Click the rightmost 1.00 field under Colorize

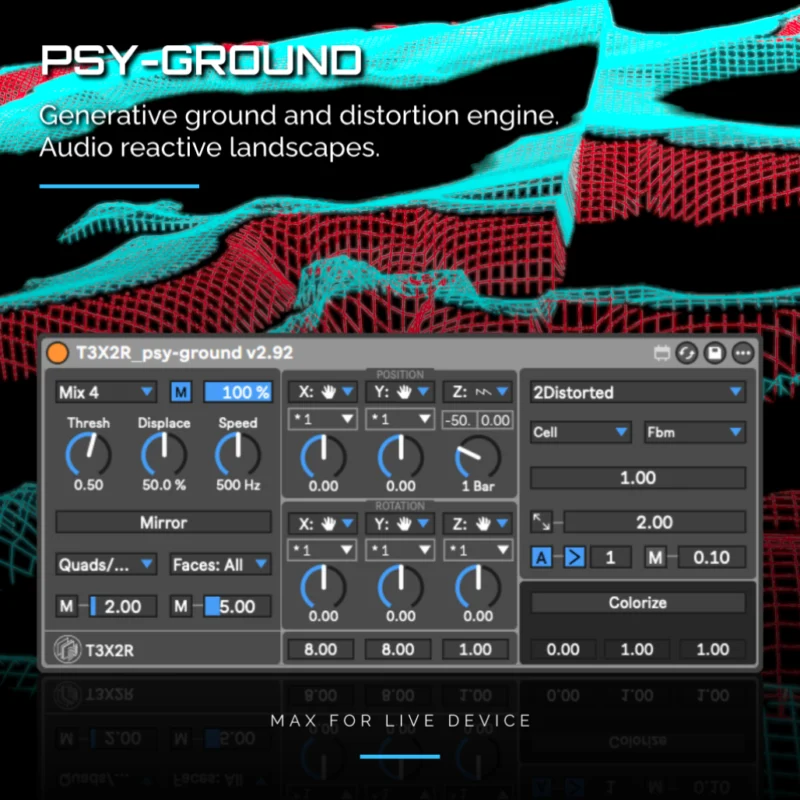point(713,649)
